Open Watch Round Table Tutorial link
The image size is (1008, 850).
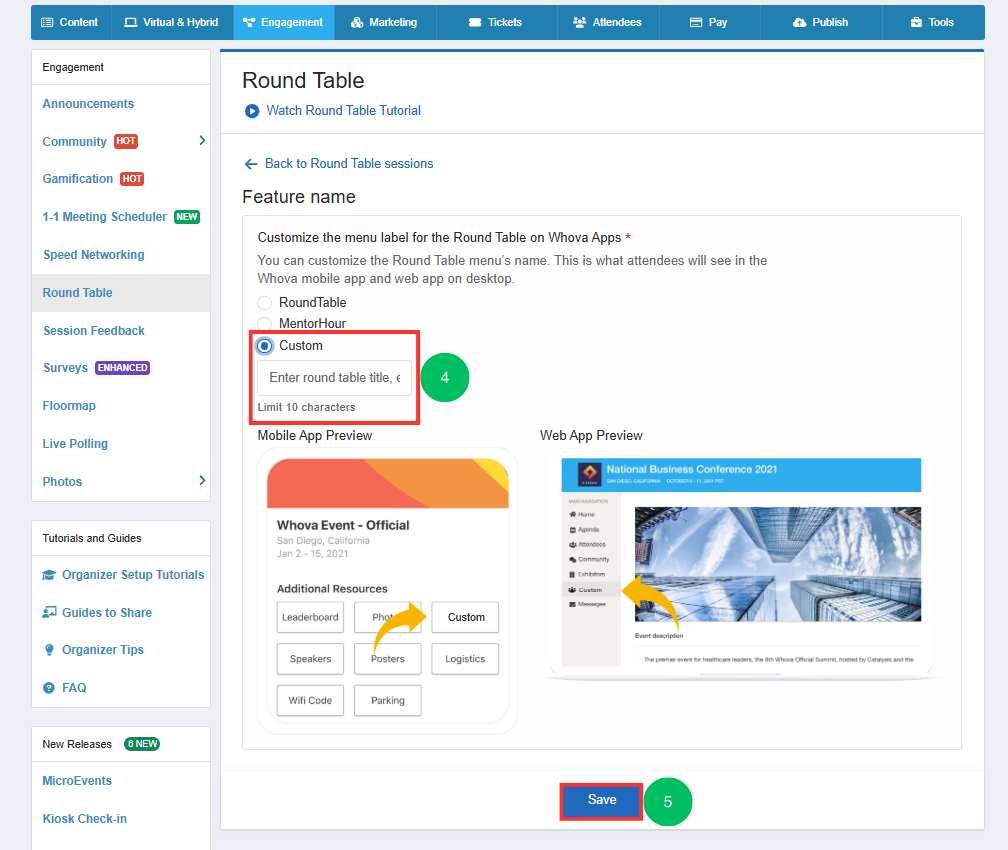click(343, 111)
